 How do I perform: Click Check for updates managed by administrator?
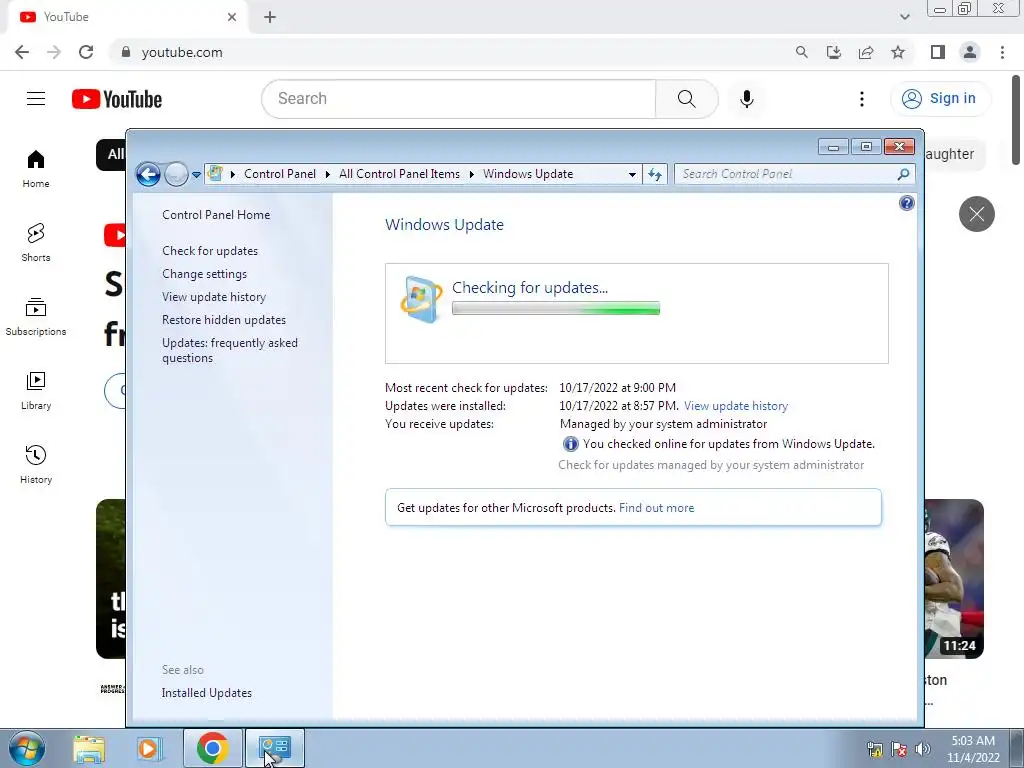pyautogui.click(x=711, y=465)
